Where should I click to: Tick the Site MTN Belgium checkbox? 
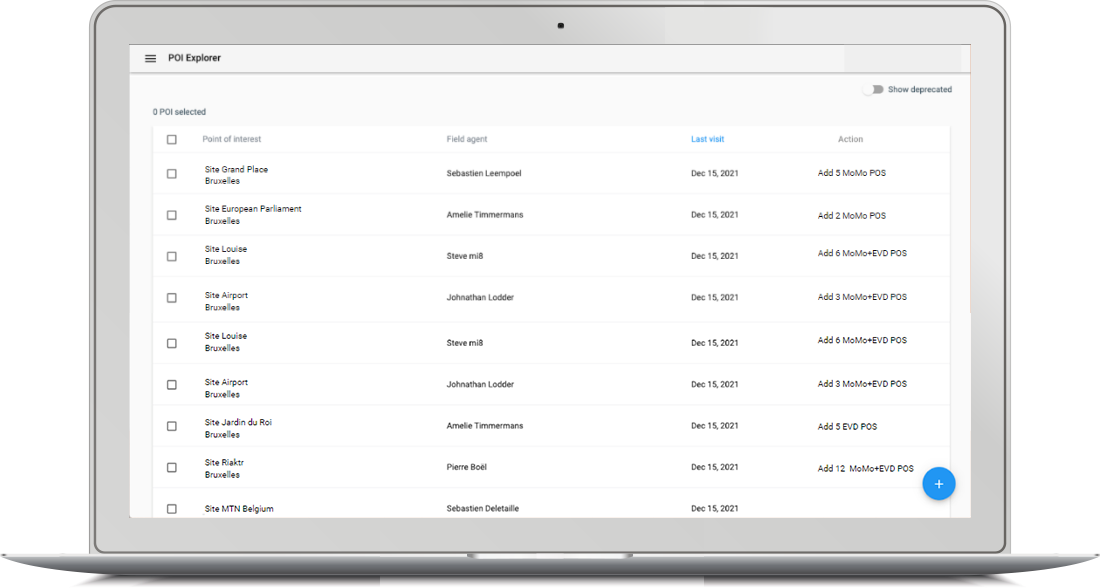point(172,509)
